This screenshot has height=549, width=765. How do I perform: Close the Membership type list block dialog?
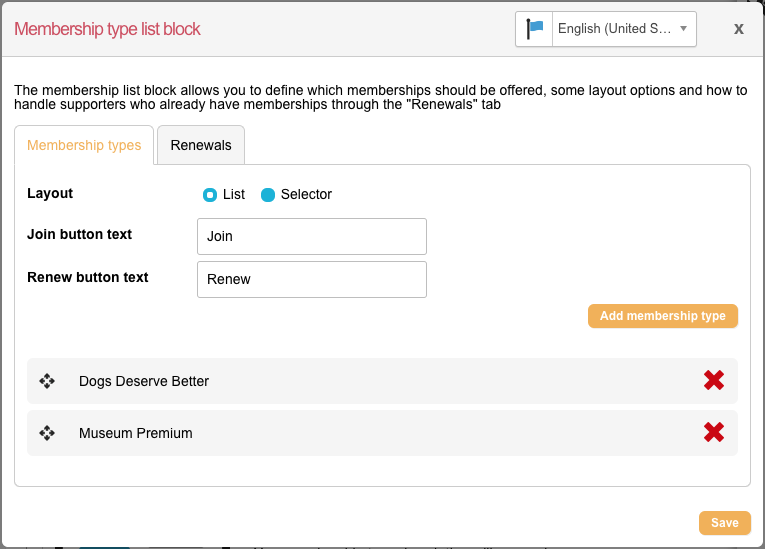point(738,29)
